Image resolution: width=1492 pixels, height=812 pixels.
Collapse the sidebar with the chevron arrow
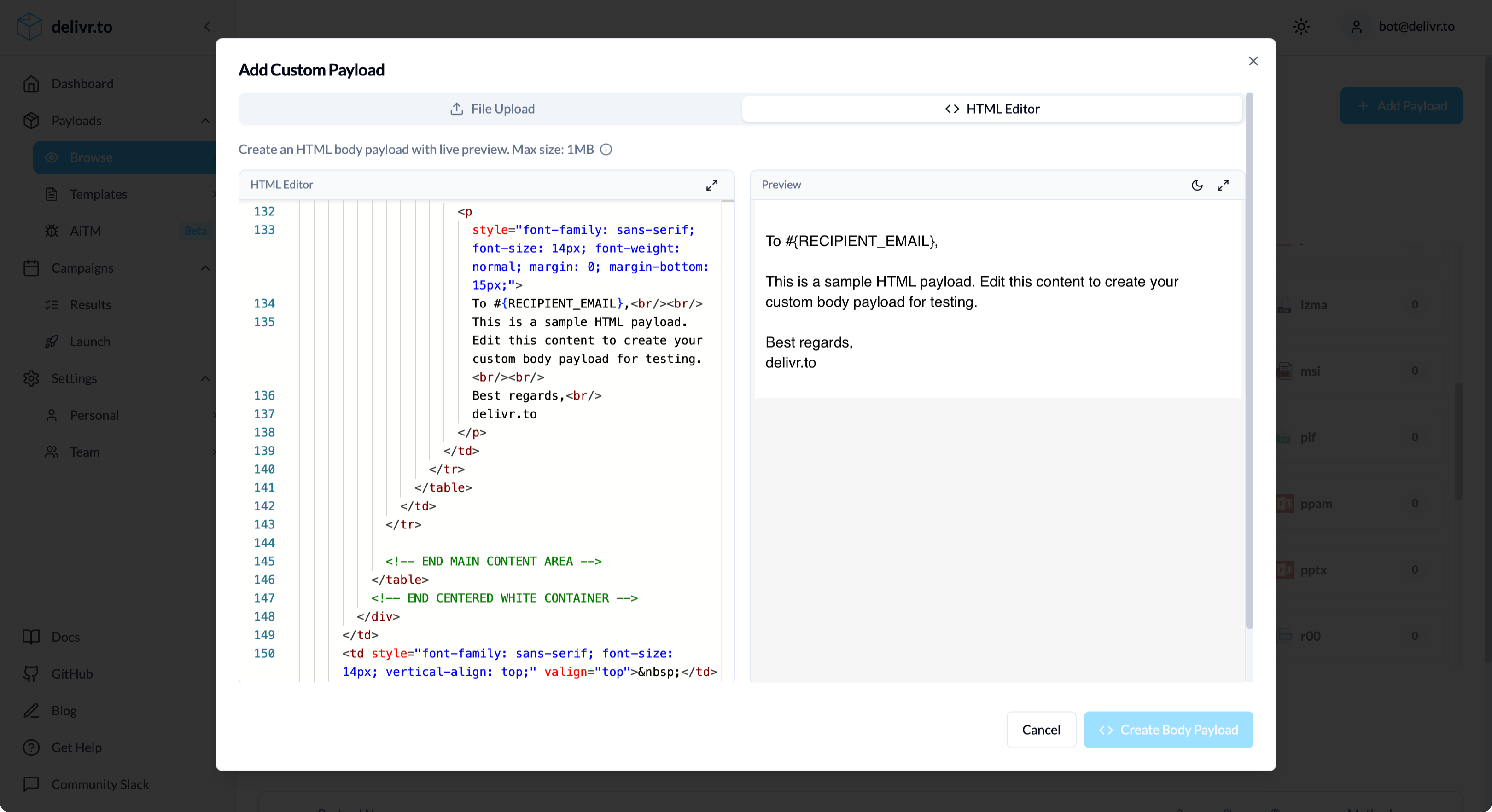pos(207,27)
